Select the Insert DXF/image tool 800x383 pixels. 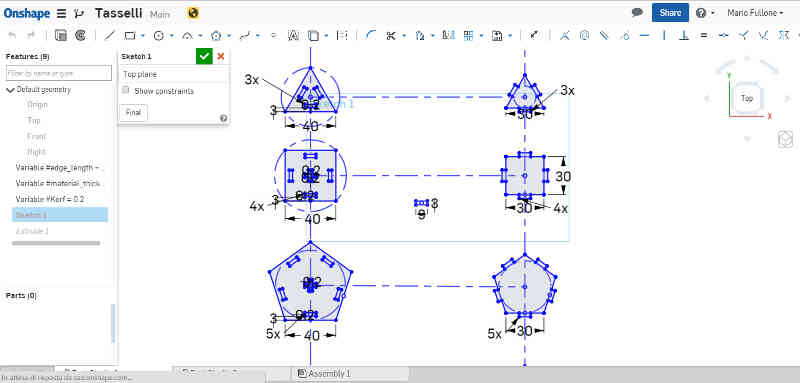[x=497, y=35]
